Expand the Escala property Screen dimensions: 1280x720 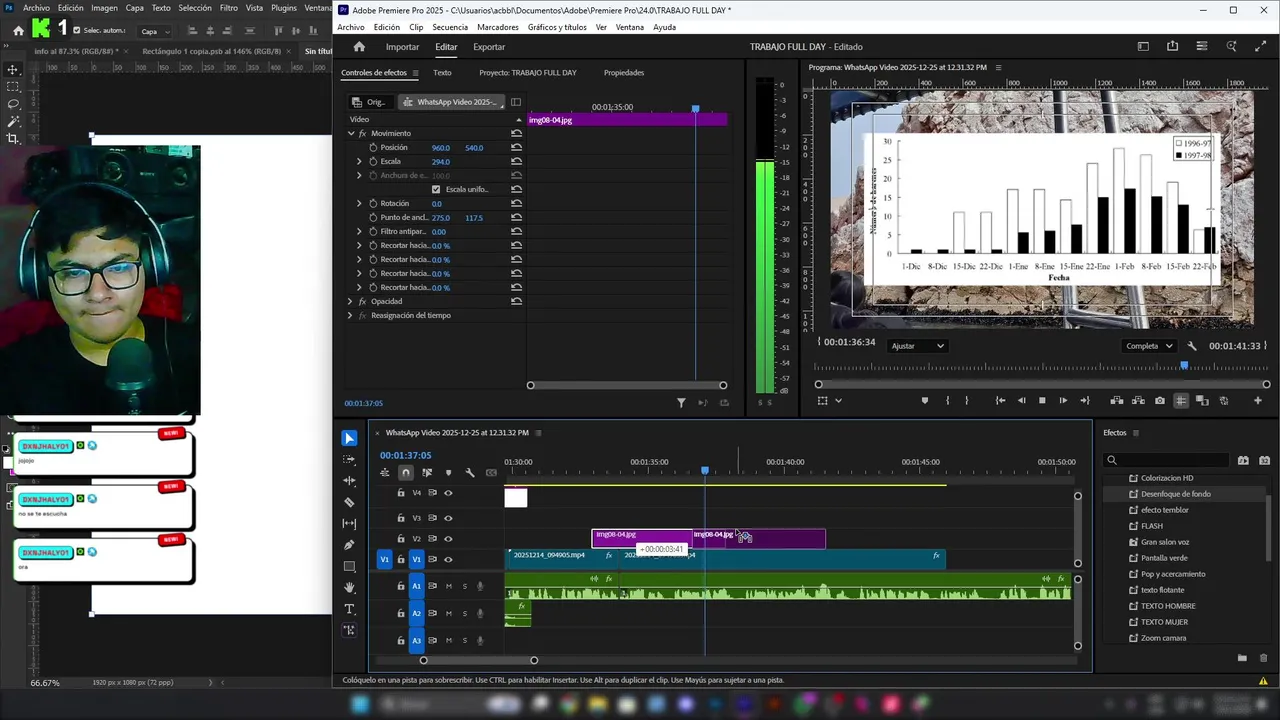tap(359, 161)
